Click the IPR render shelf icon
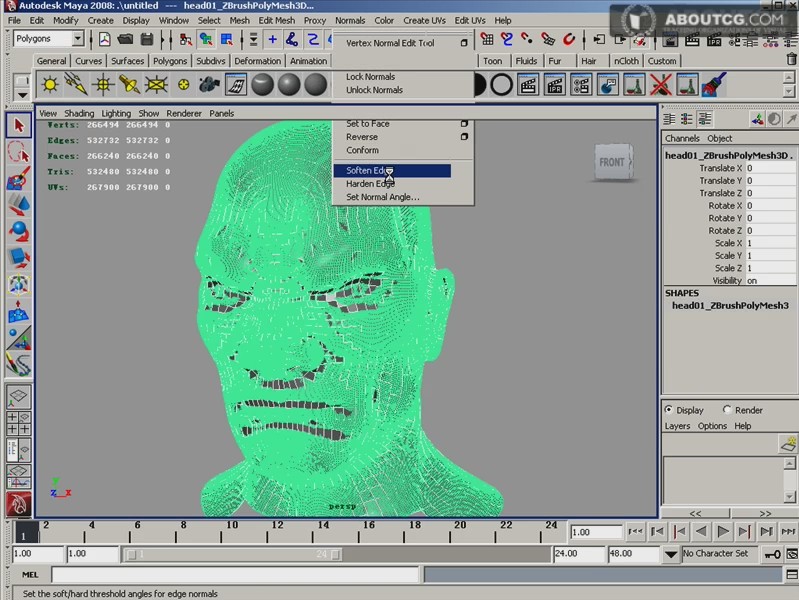This screenshot has width=799, height=600. [x=554, y=85]
